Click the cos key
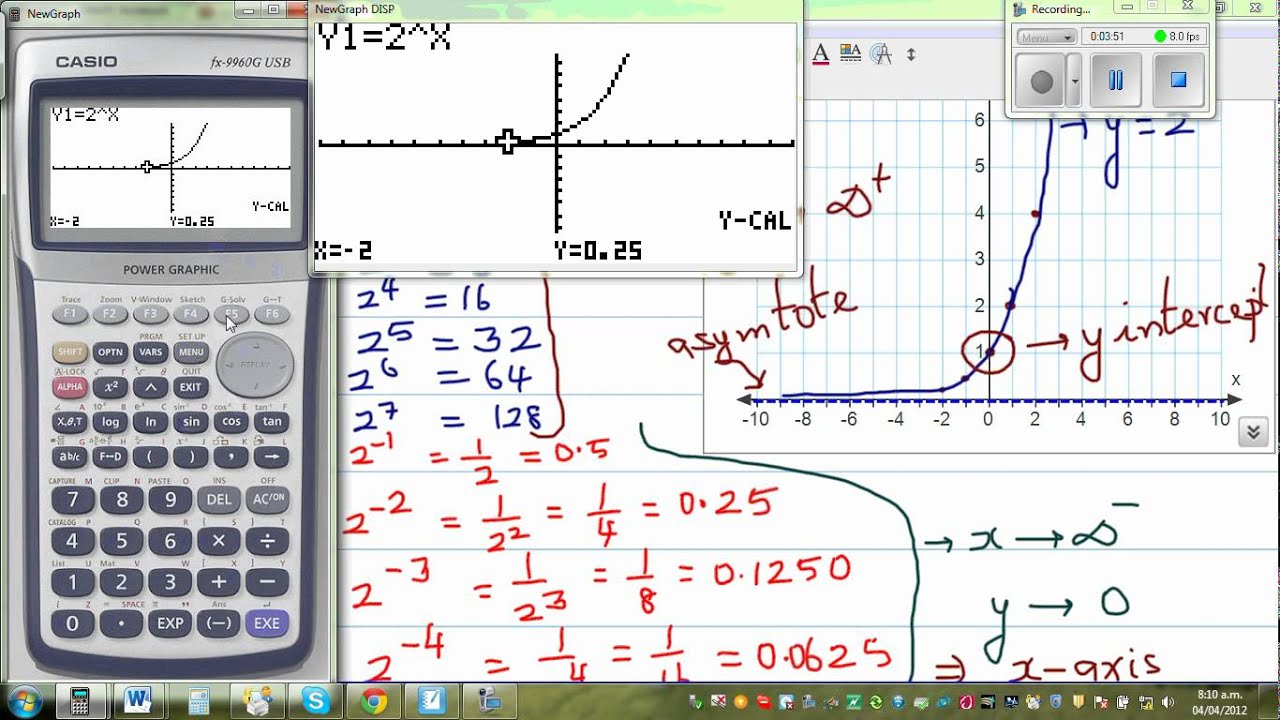Image resolution: width=1280 pixels, height=720 pixels. pyautogui.click(x=231, y=422)
